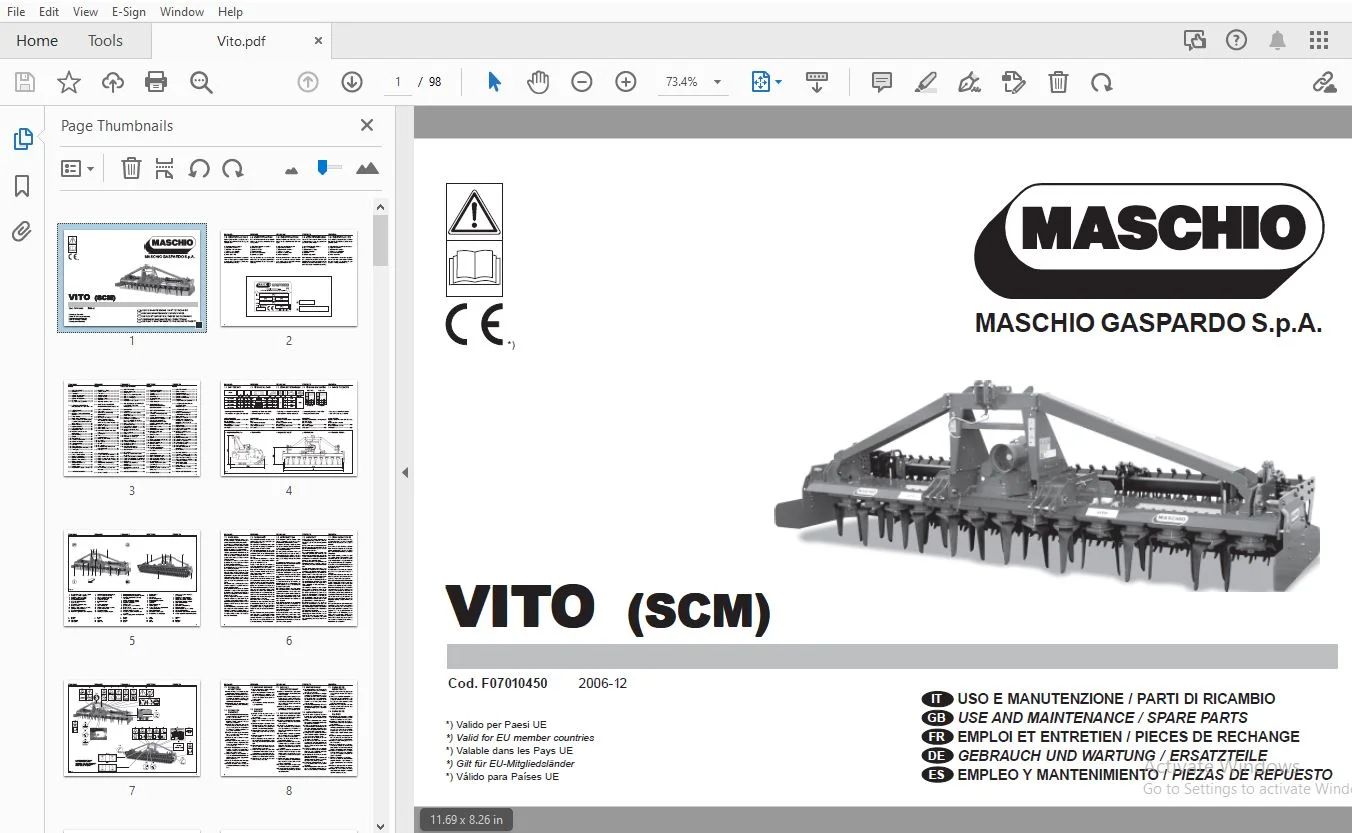Viewport: 1352px width, 833px height.
Task: Open the fit page options tool
Action: coord(766,82)
